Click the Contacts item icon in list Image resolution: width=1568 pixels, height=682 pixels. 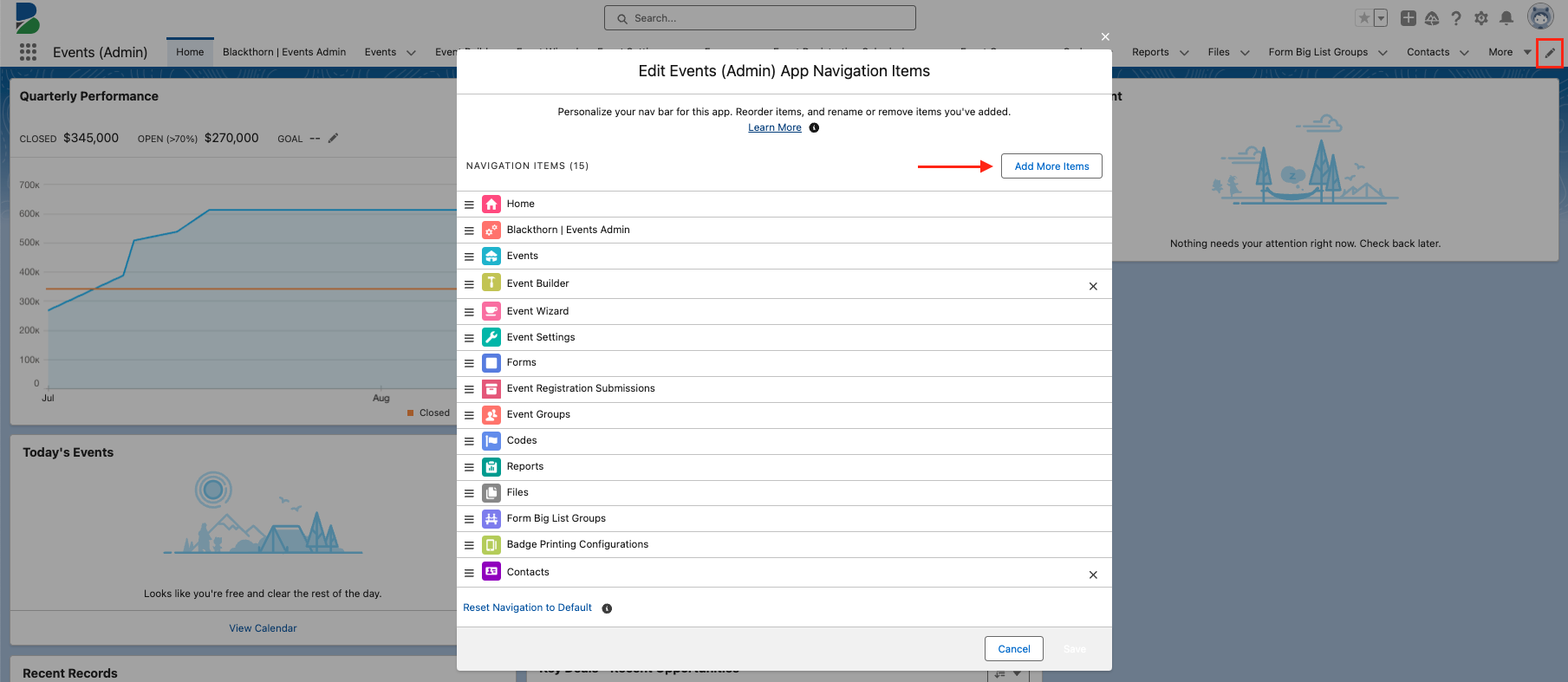pos(491,571)
